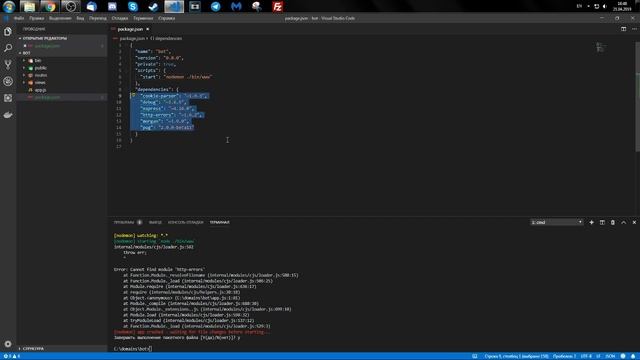Click the Windows Start button

pyautogui.click(x=9, y=7)
